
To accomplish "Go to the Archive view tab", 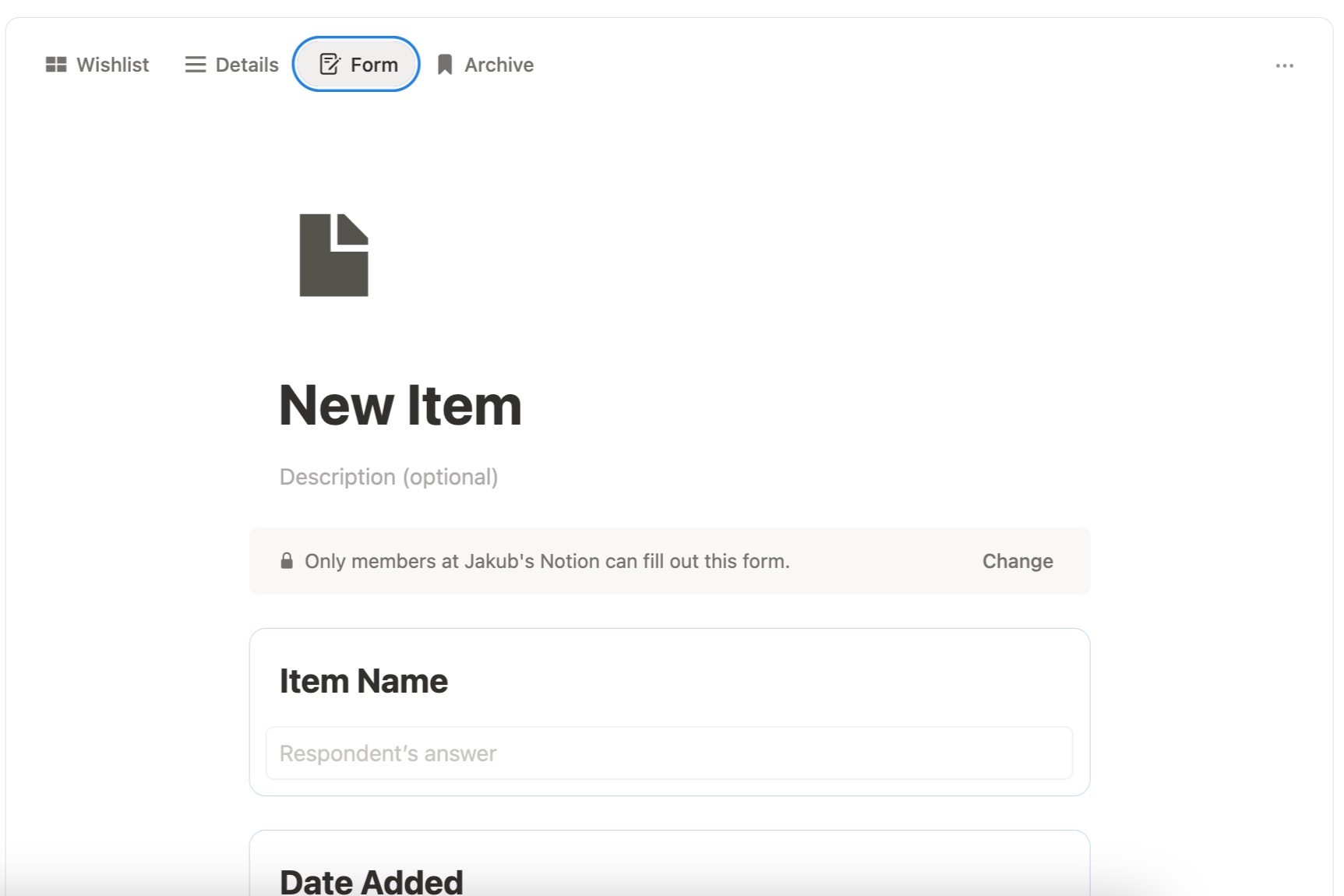I will [x=499, y=65].
